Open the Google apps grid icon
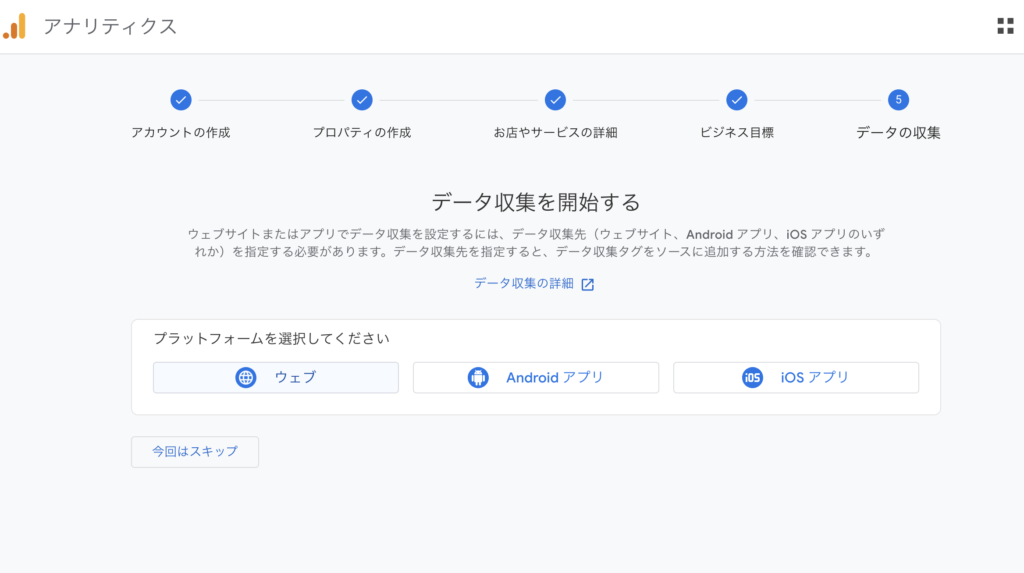The height and width of the screenshot is (573, 1024). point(1005,26)
